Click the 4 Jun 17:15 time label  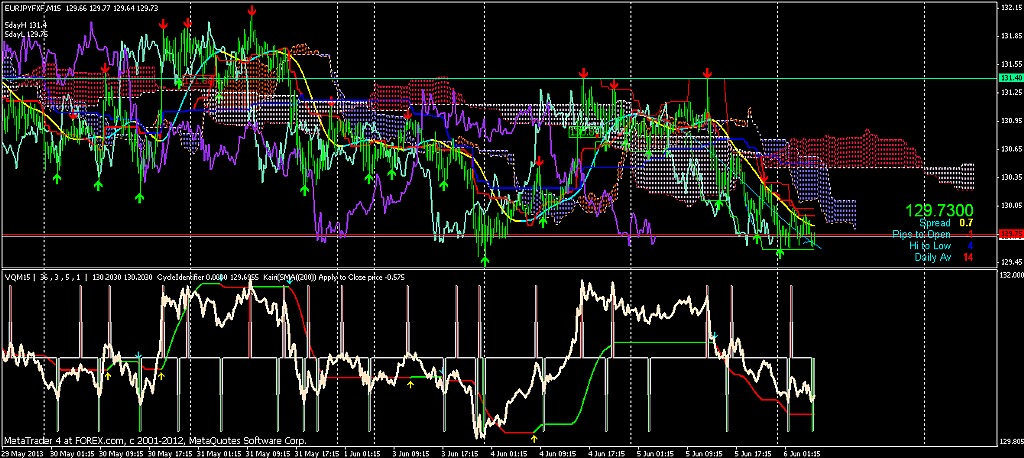pyautogui.click(x=607, y=453)
